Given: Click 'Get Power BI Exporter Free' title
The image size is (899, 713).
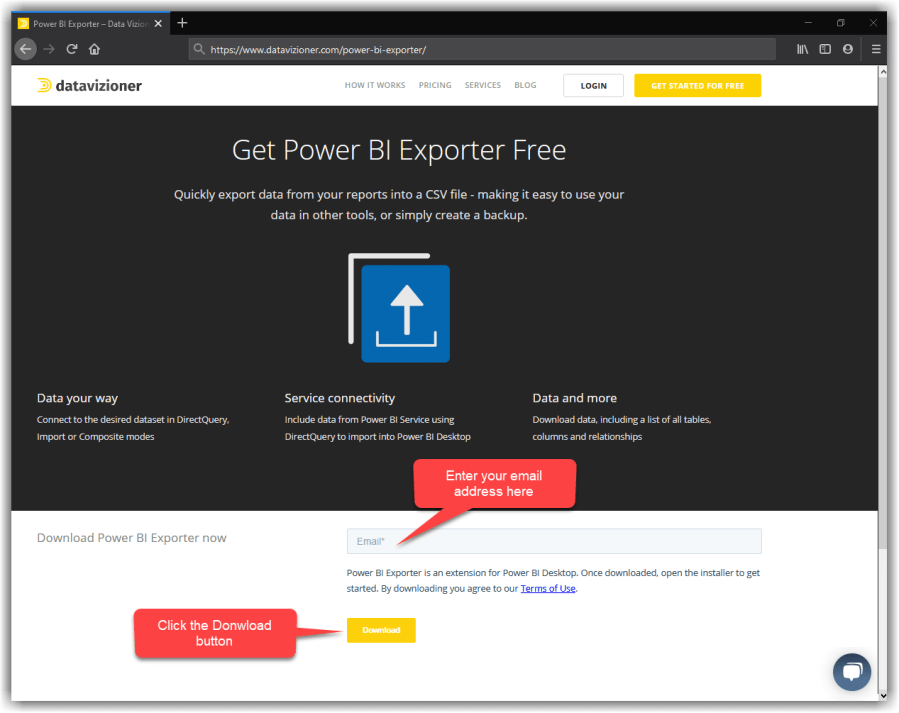Looking at the screenshot, I should [399, 150].
